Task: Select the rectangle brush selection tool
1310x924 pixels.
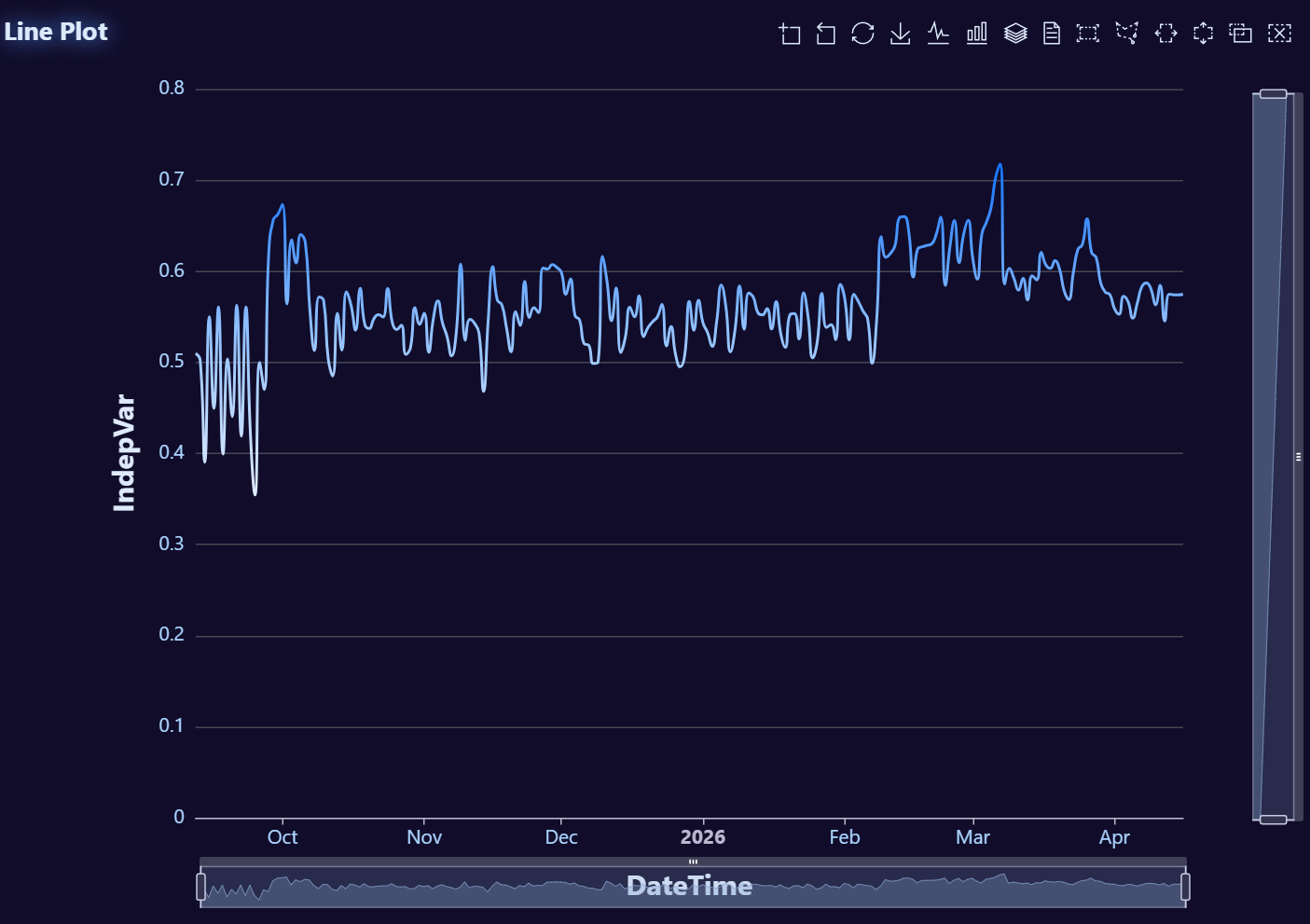Action: coord(1088,34)
